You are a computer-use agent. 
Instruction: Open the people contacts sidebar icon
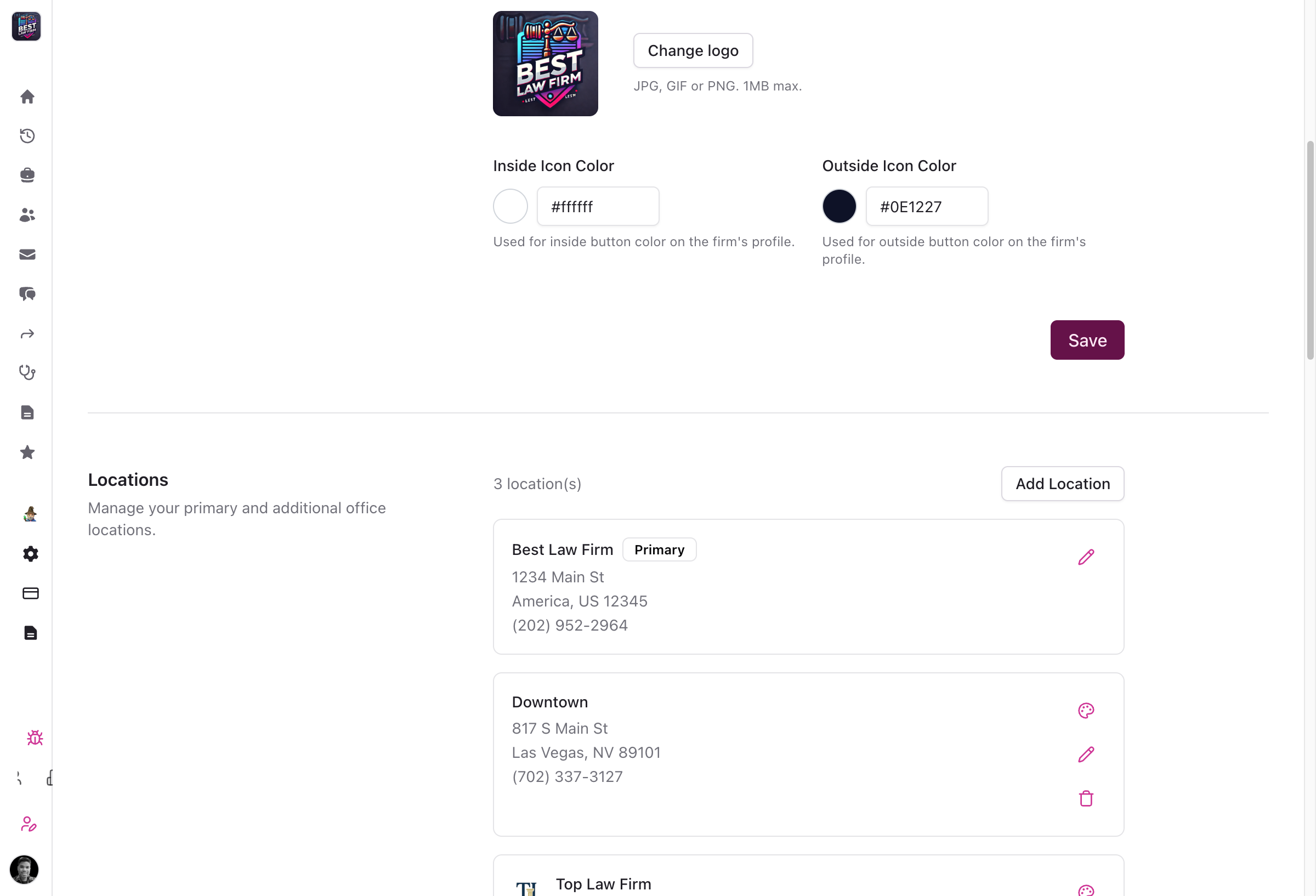[x=27, y=214]
